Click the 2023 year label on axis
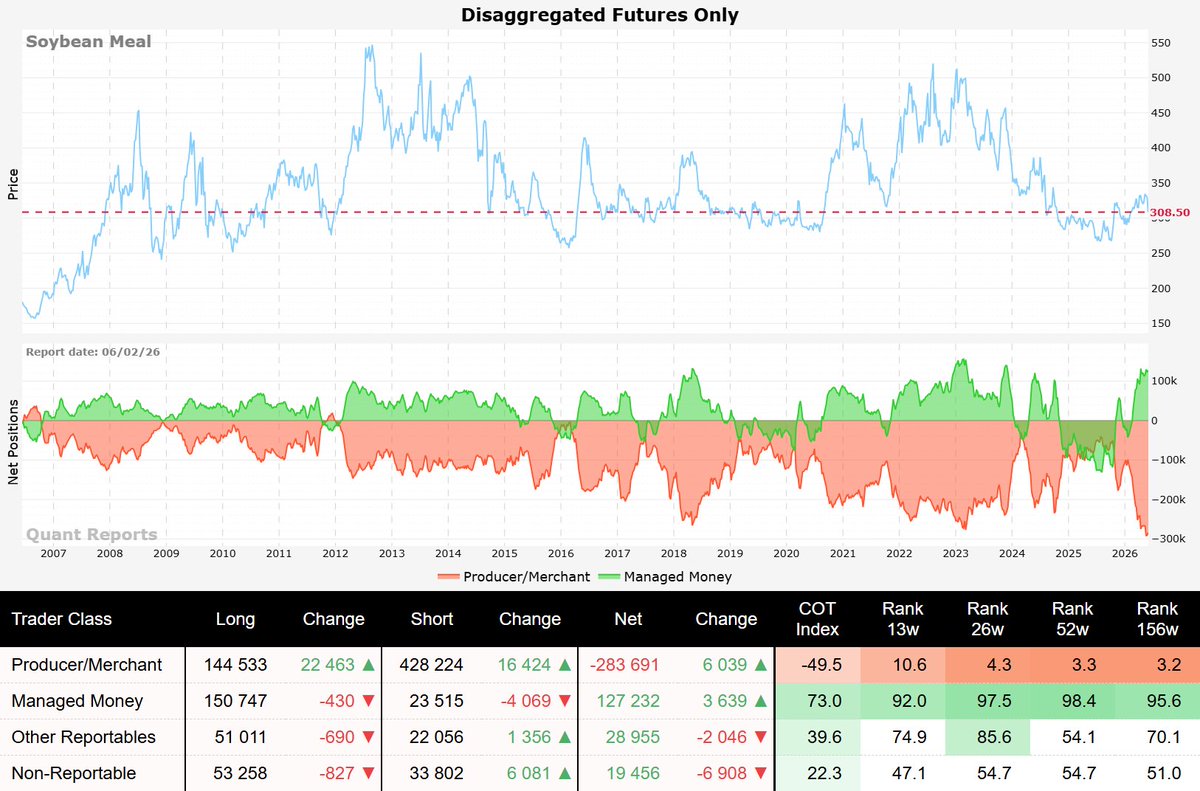This screenshot has height=791, width=1200. (955, 553)
